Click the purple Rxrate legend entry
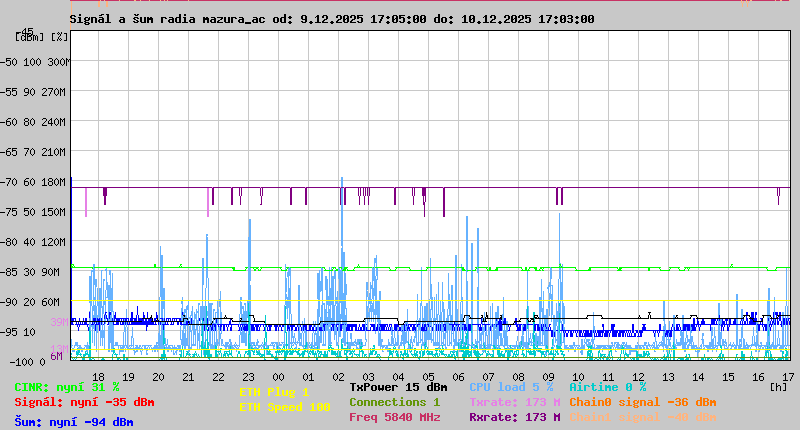The height and width of the screenshot is (430, 800). tap(515, 417)
